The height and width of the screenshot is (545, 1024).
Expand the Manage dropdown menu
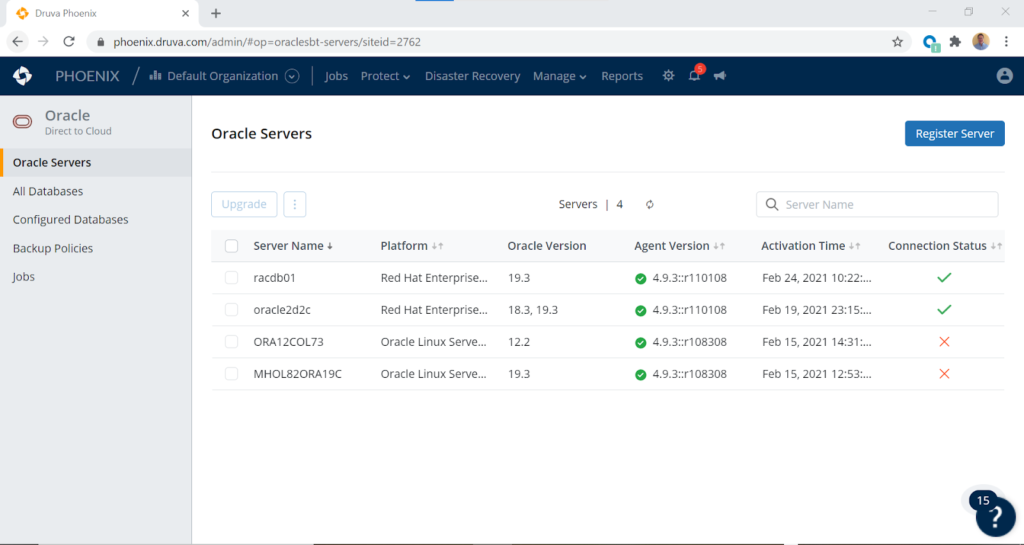pos(559,76)
